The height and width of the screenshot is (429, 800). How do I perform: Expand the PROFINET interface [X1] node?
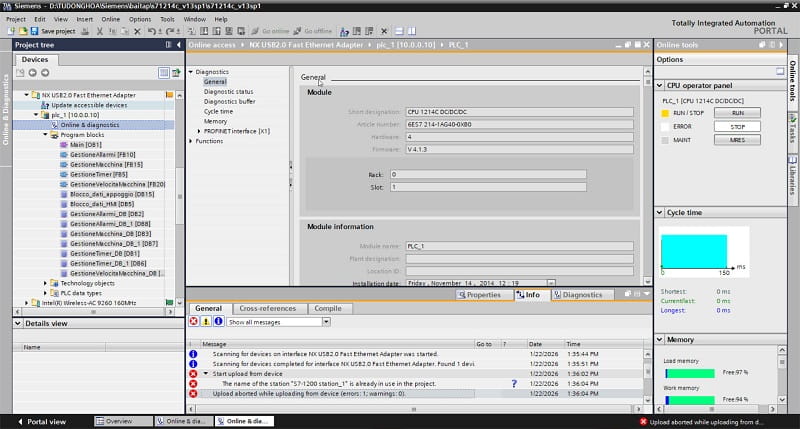tap(199, 131)
